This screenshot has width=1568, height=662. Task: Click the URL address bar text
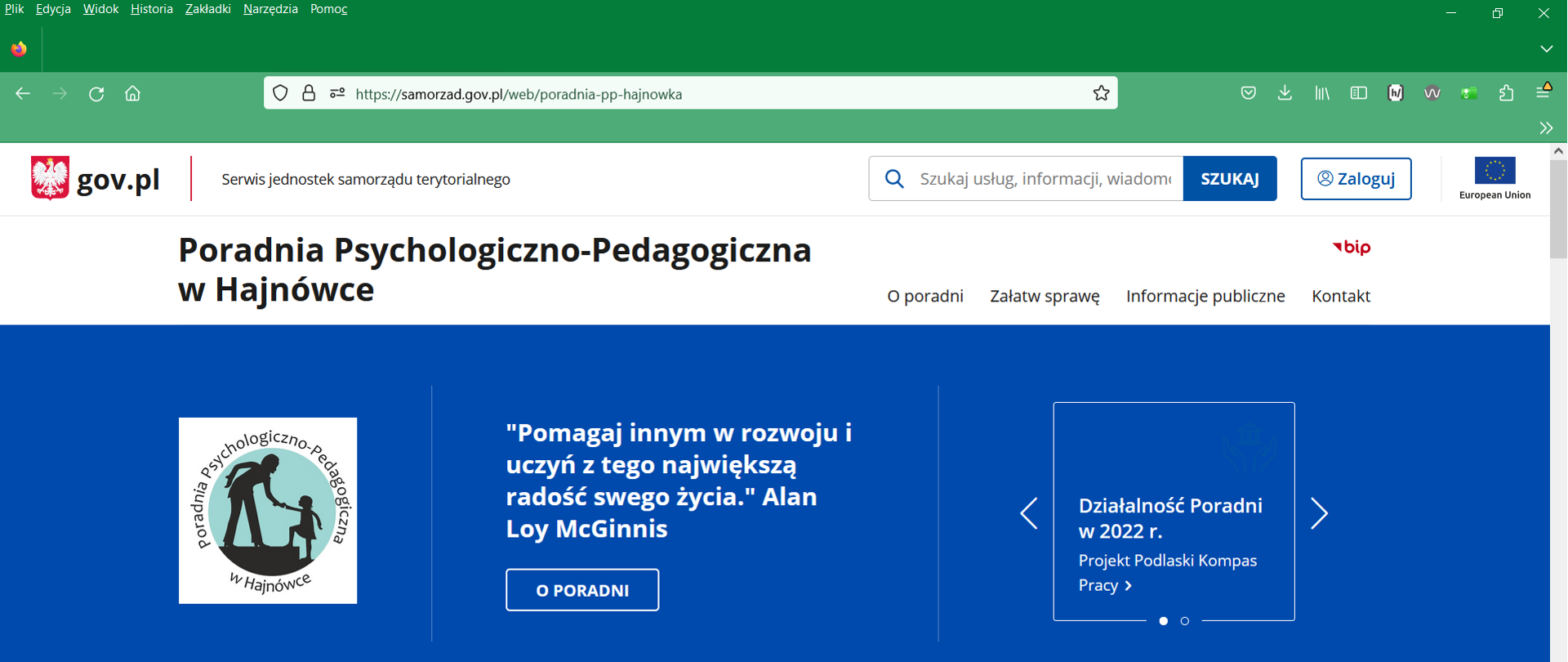(519, 94)
